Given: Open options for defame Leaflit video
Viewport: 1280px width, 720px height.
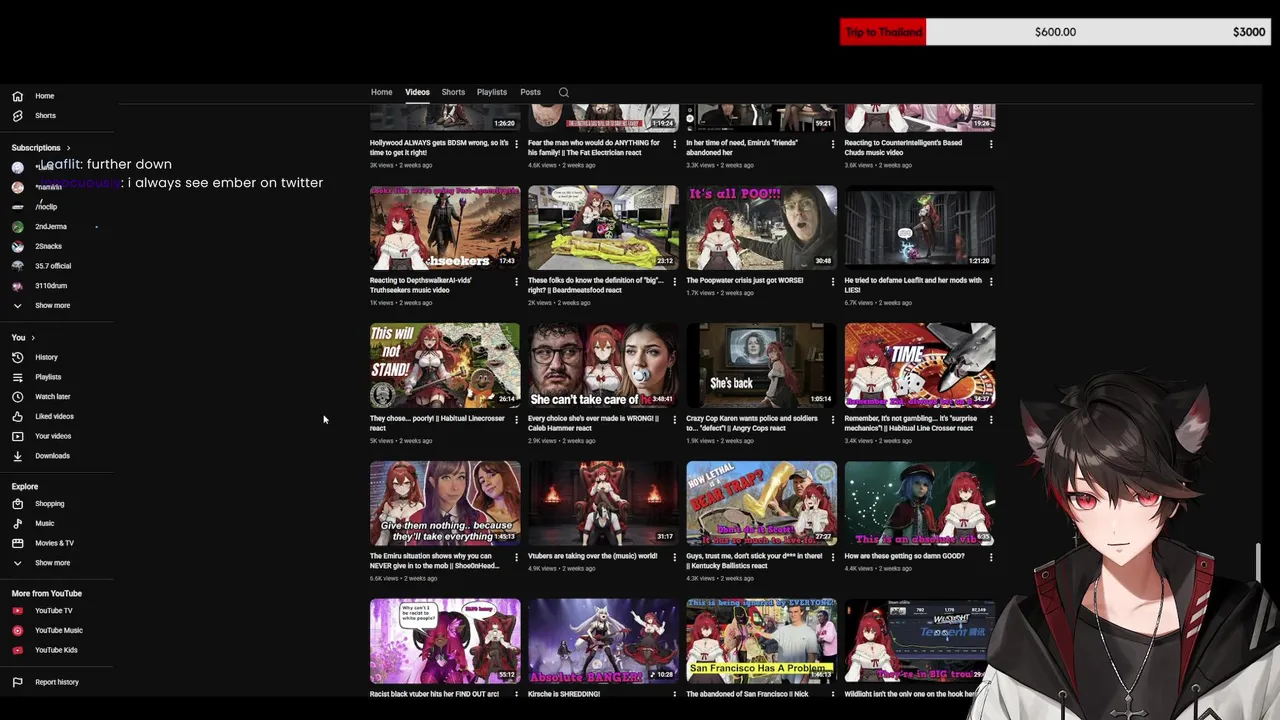Looking at the screenshot, I should point(991,282).
